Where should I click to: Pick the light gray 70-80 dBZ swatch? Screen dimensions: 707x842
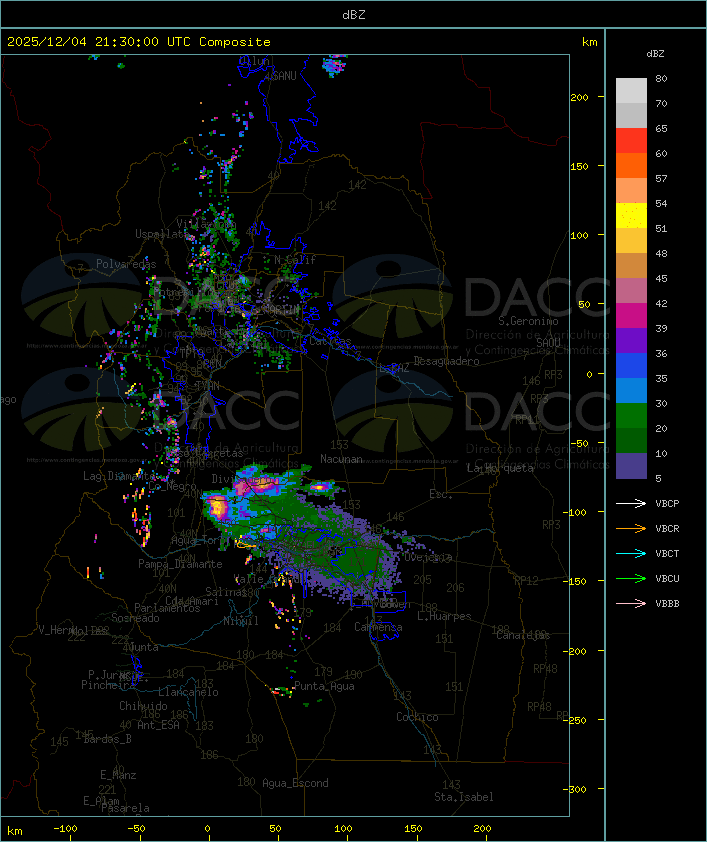point(631,90)
